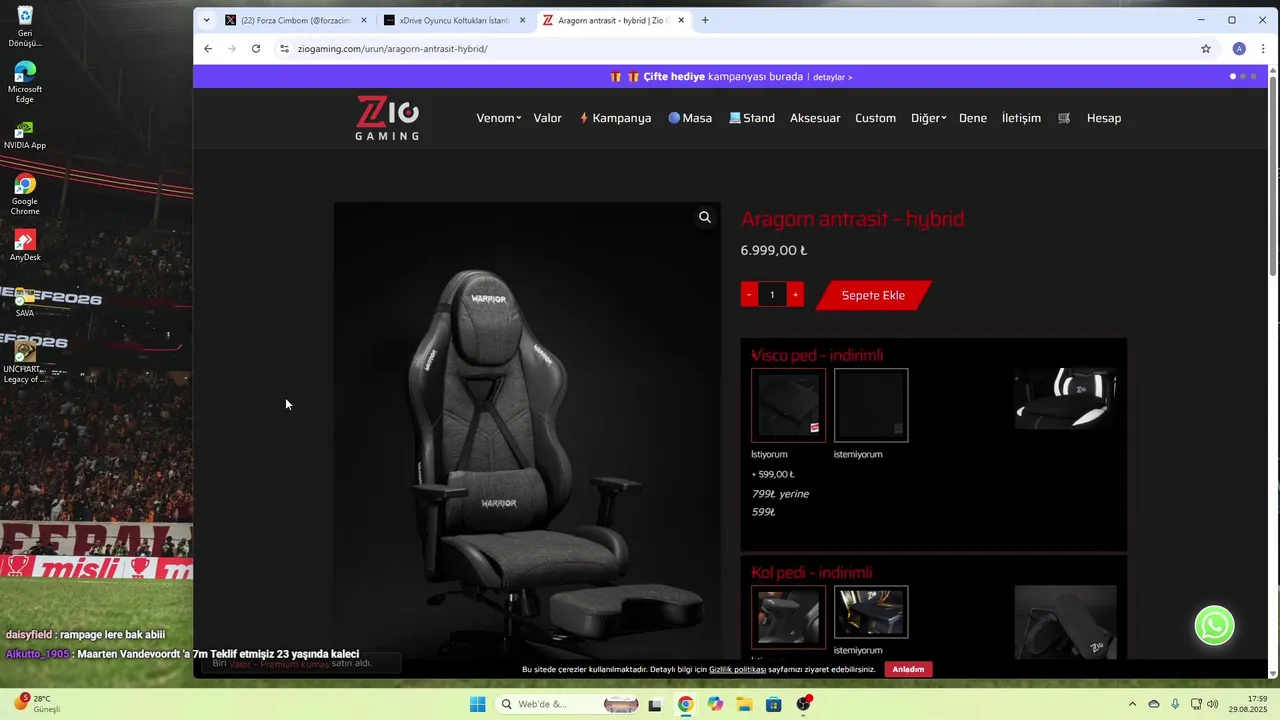Add product with Sepete Ekle button

(873, 295)
